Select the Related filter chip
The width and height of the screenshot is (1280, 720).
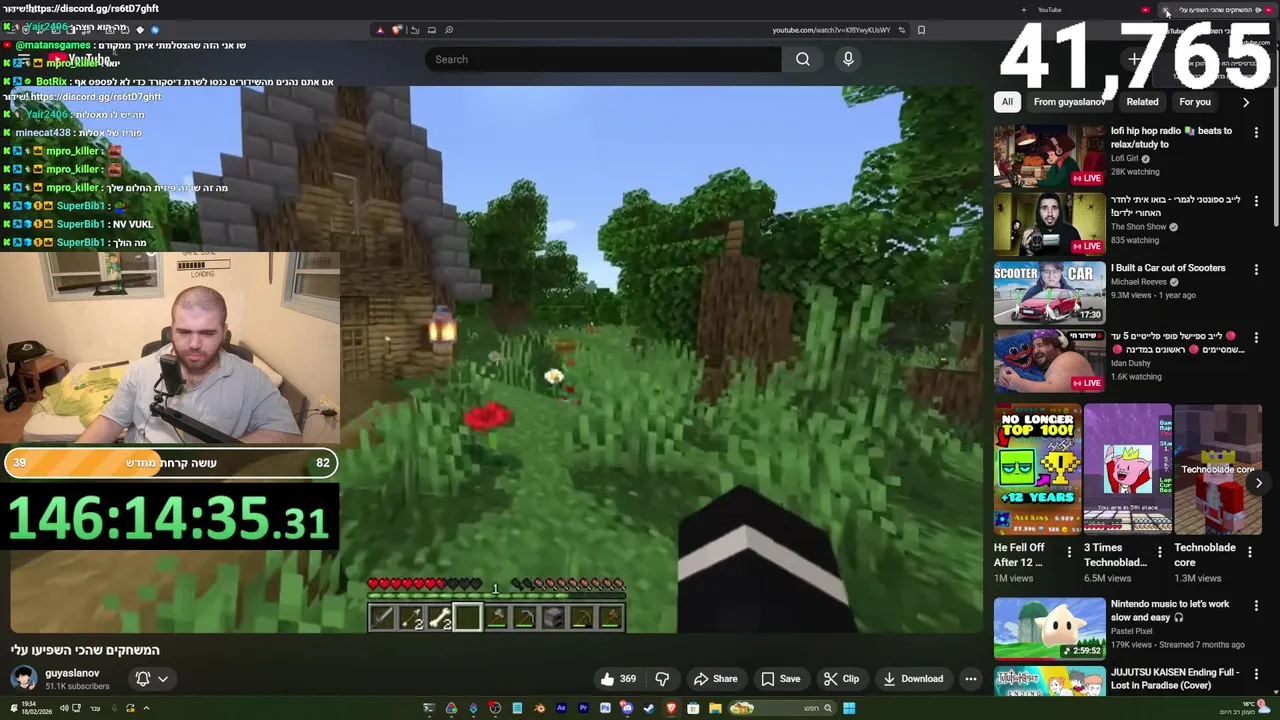[1142, 102]
